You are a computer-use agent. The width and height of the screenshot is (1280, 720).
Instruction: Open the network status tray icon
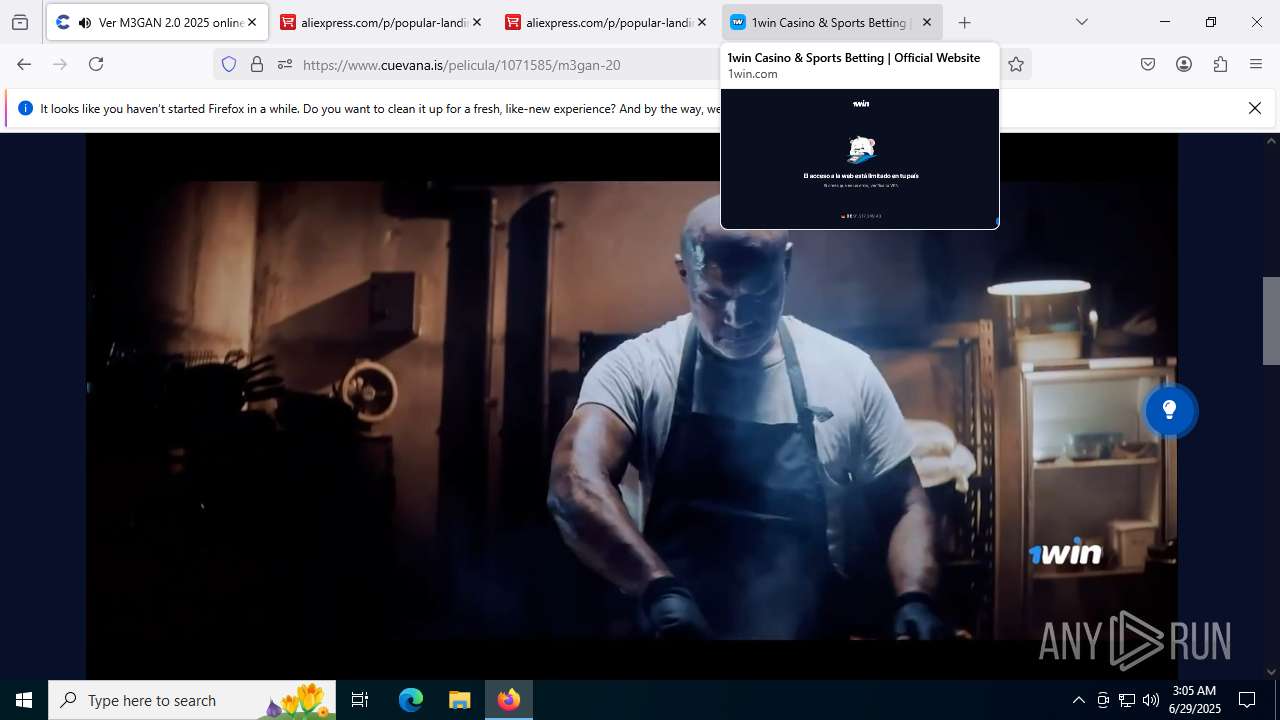(1127, 700)
